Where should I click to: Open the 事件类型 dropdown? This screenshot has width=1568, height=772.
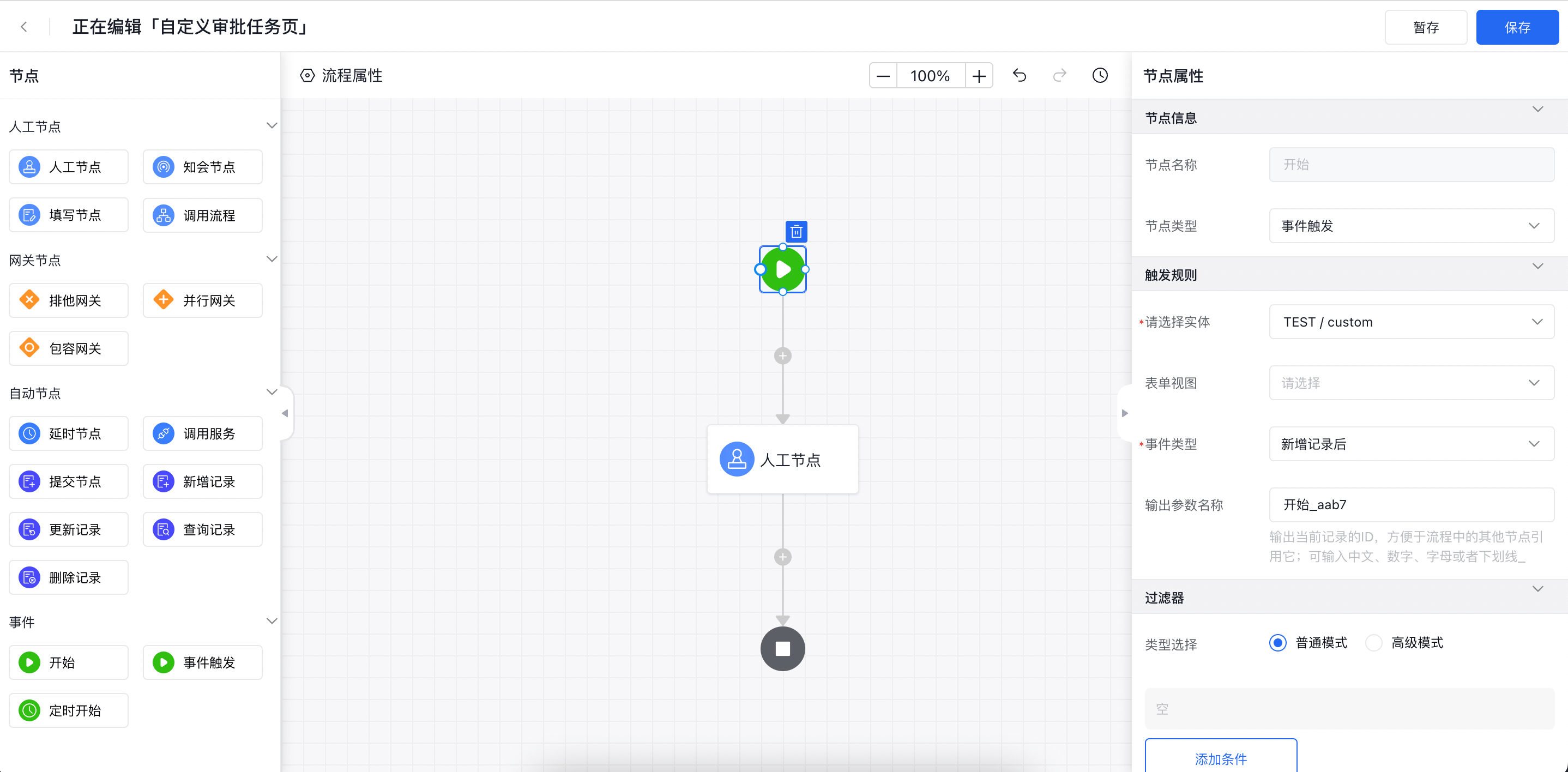1412,444
